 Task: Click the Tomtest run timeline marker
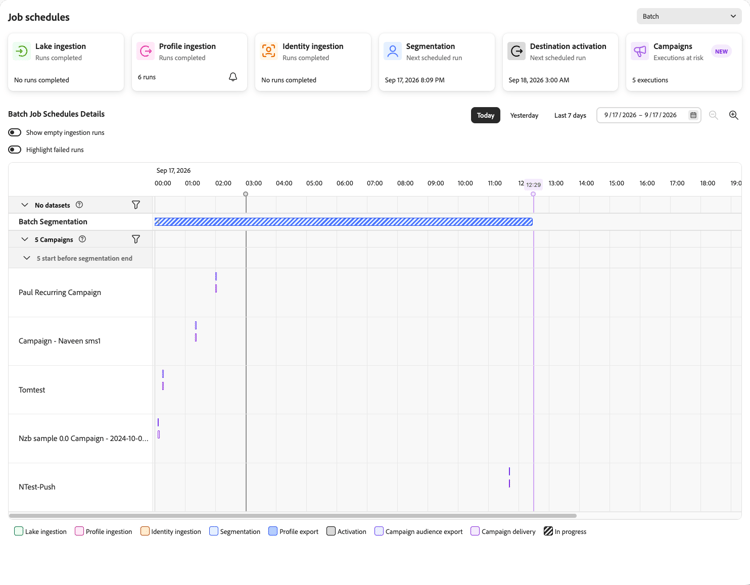(x=163, y=380)
